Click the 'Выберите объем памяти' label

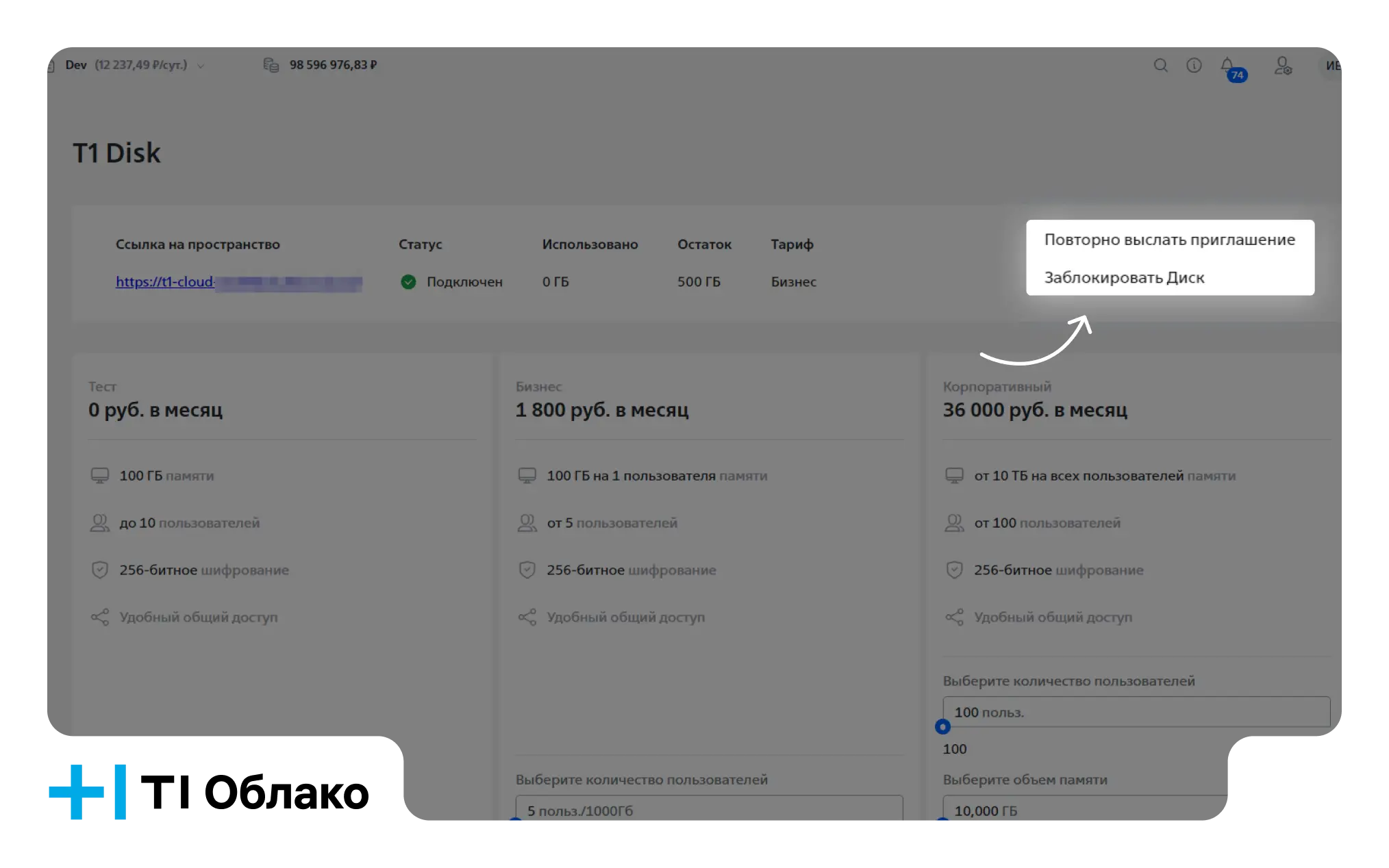coord(1025,780)
